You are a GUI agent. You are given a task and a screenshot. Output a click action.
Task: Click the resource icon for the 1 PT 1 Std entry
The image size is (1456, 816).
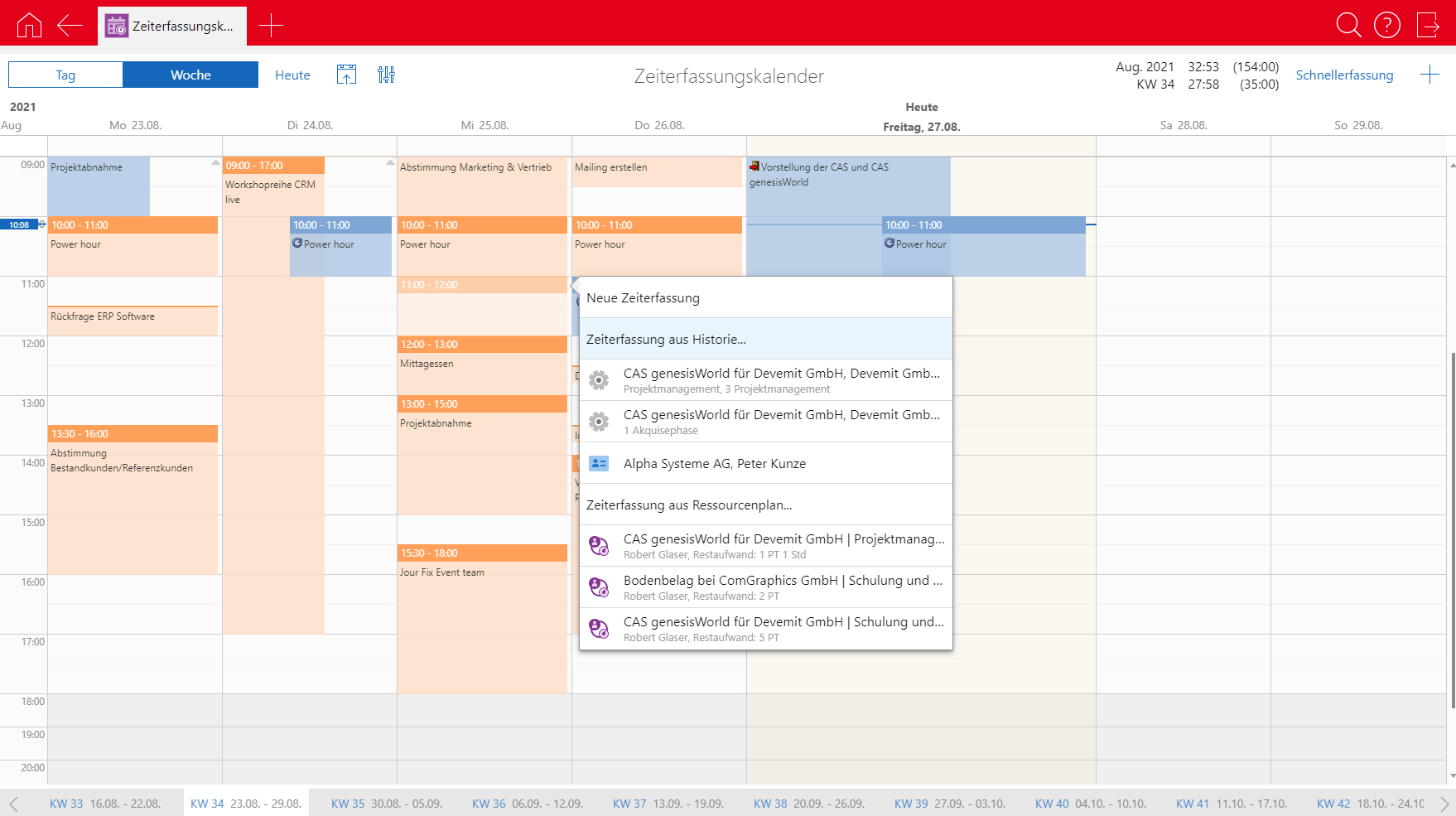(x=599, y=546)
